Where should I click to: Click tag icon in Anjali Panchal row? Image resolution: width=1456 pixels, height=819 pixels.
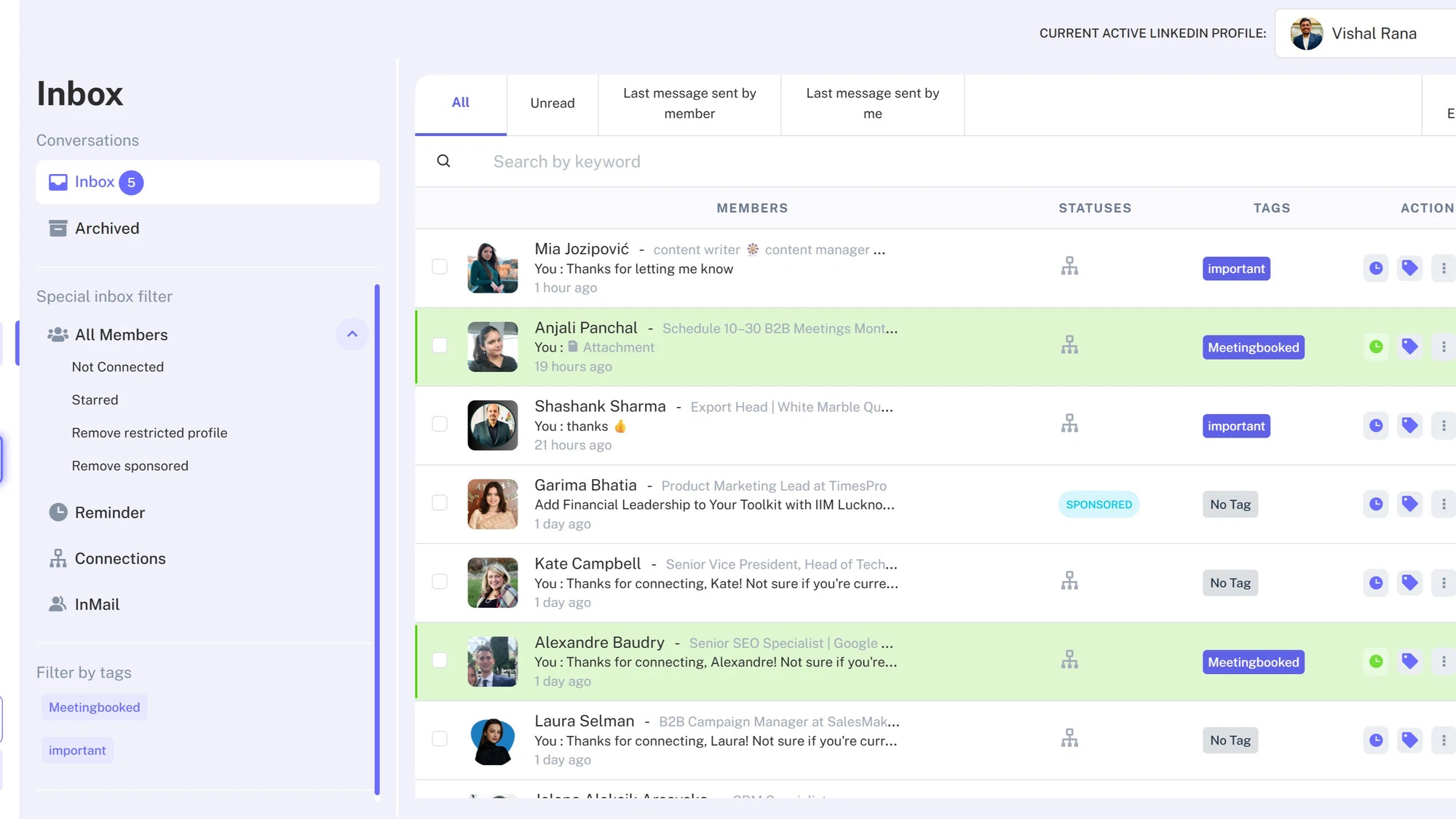(1409, 347)
